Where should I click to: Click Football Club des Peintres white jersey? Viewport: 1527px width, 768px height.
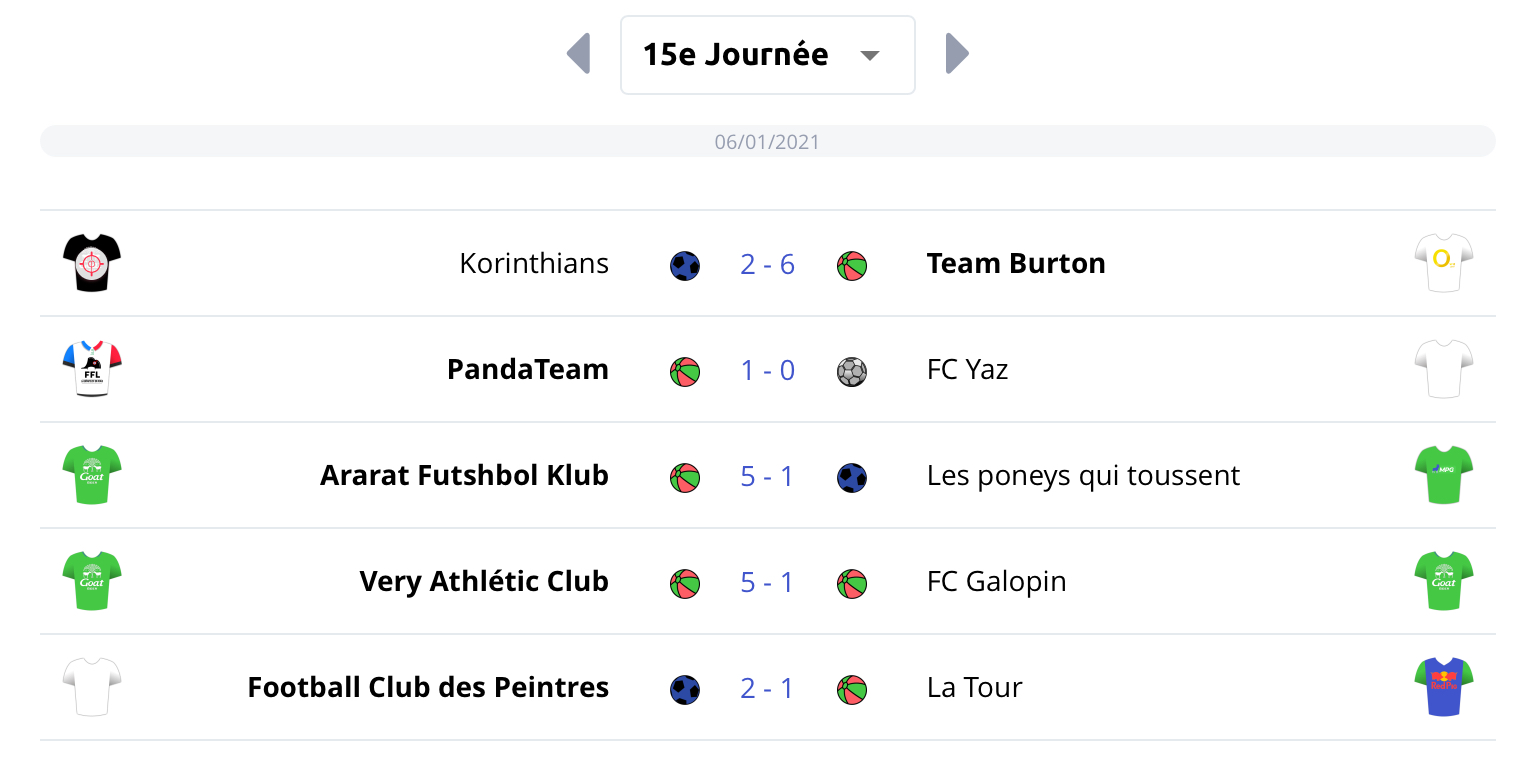tap(91, 687)
